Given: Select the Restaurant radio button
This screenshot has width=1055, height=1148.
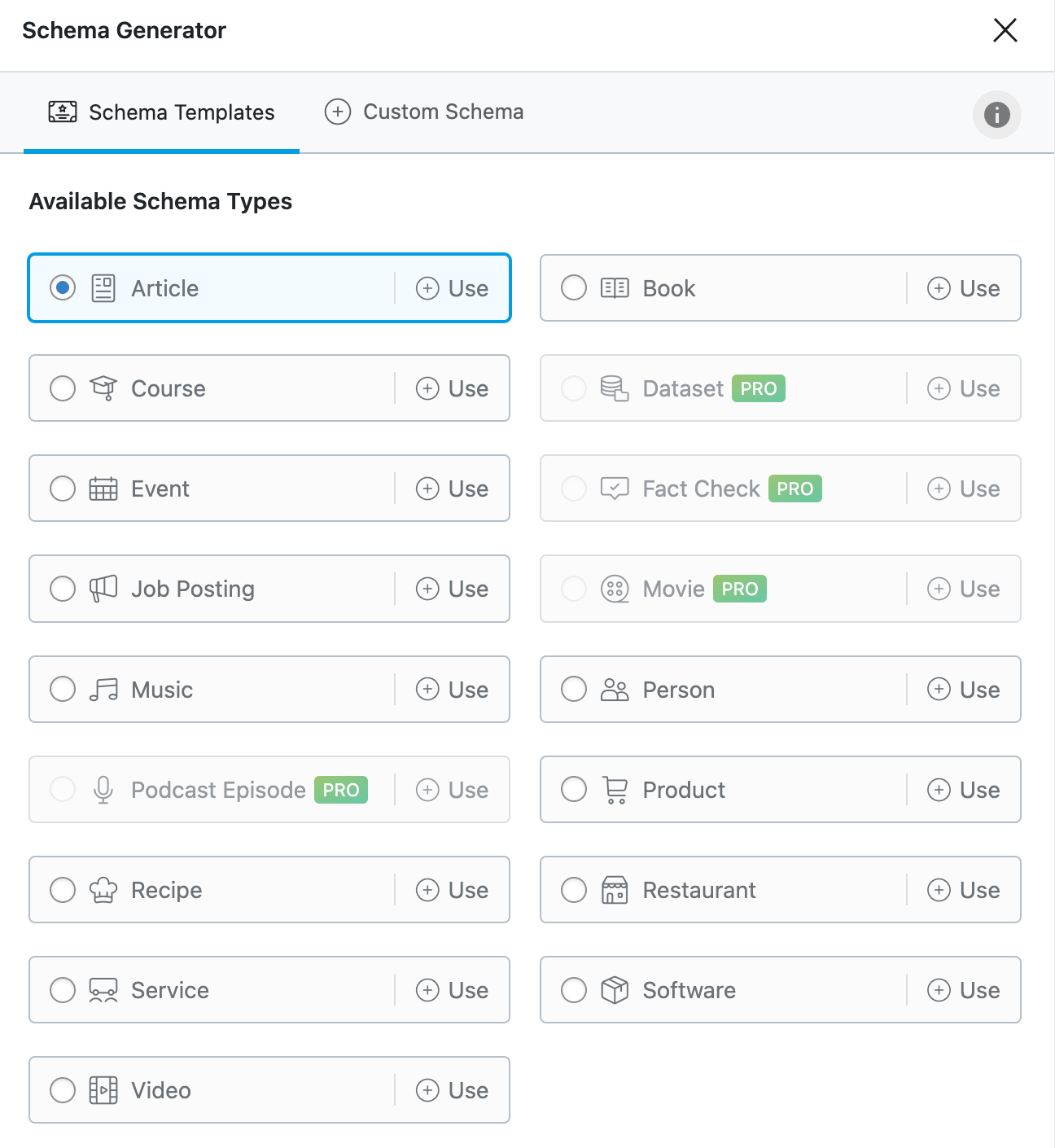Looking at the screenshot, I should tap(574, 890).
